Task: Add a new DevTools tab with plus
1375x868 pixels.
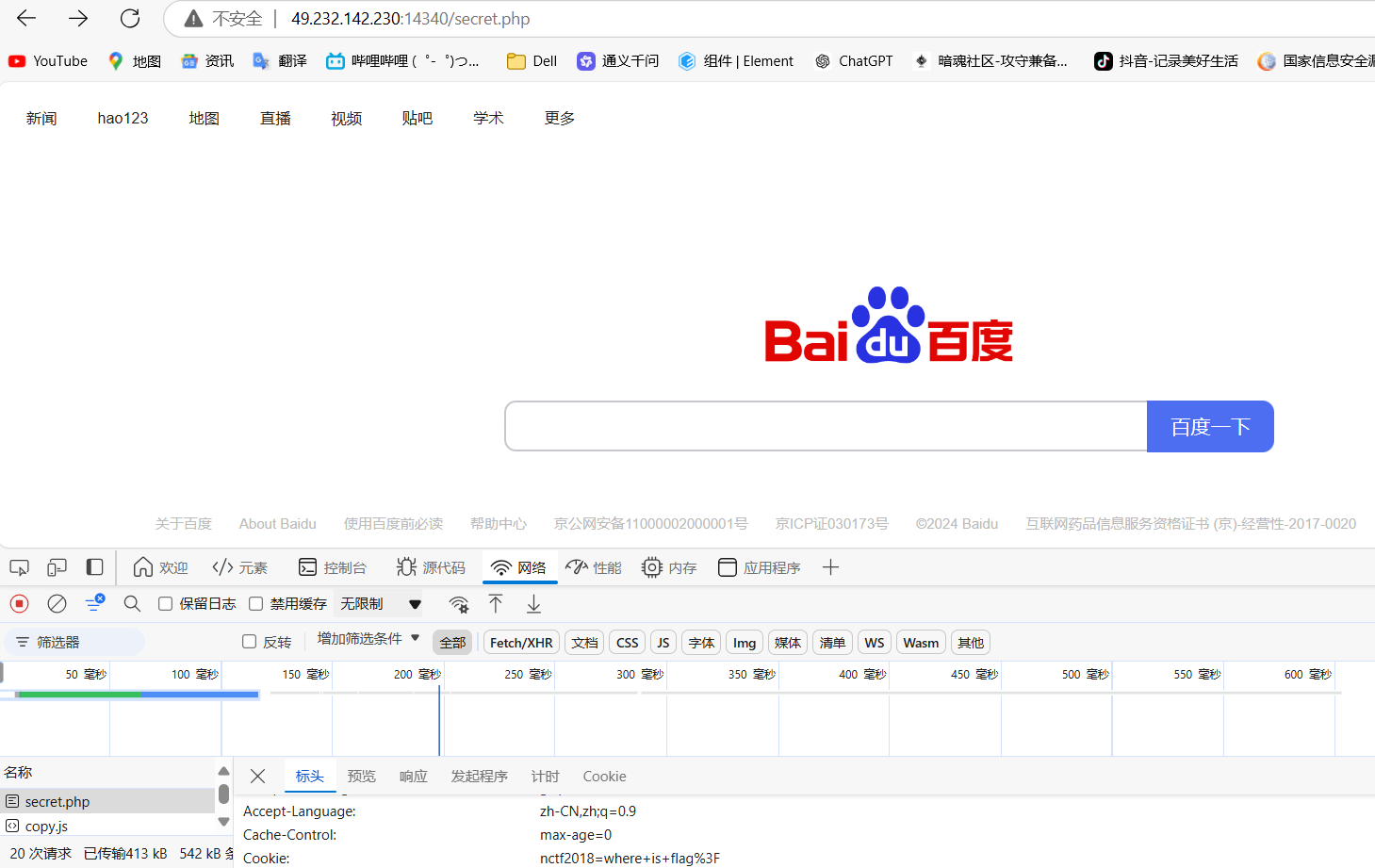Action: [830, 567]
